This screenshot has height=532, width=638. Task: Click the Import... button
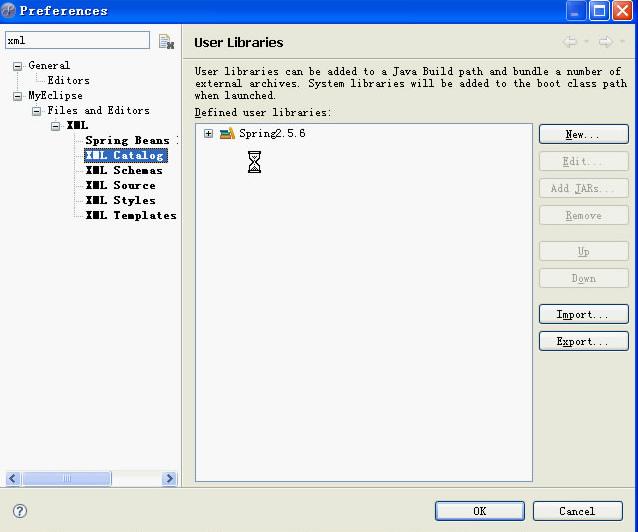583,314
